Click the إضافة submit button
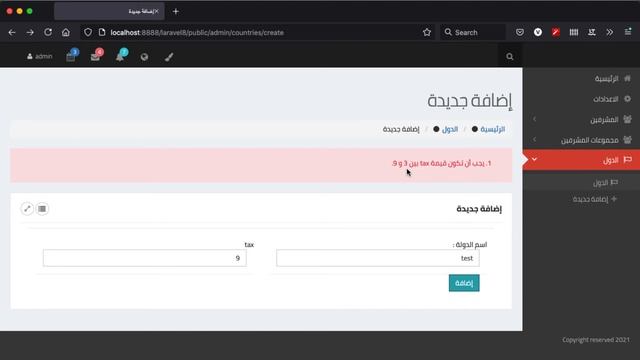640x360 pixels. coord(464,283)
